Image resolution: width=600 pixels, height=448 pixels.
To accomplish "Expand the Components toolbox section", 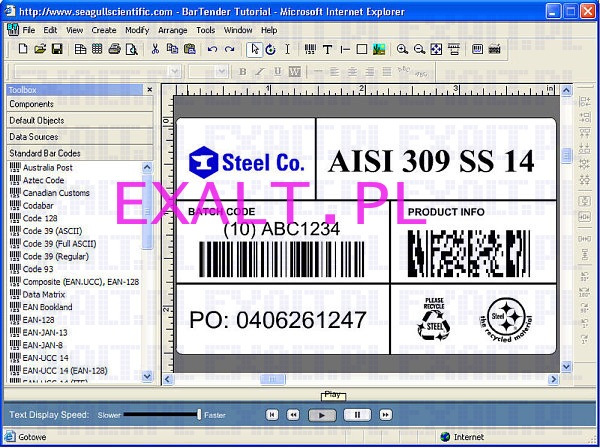I will pyautogui.click(x=80, y=104).
